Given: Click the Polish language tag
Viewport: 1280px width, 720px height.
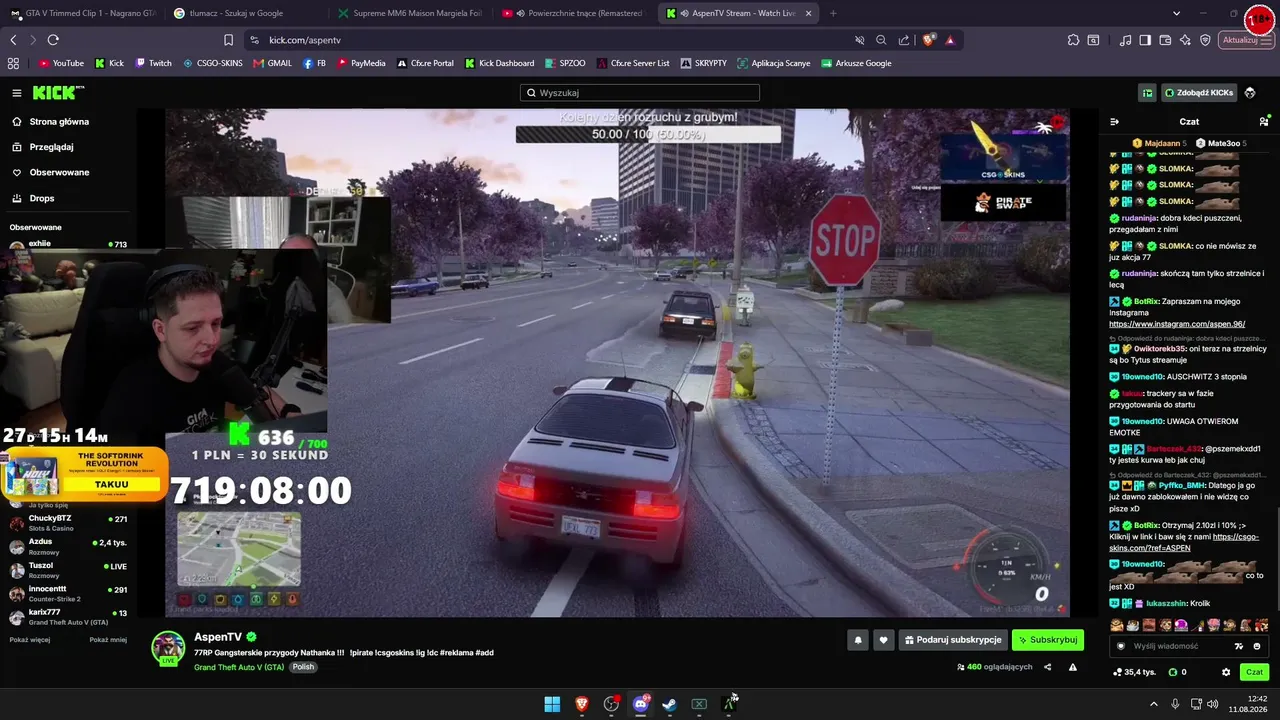Looking at the screenshot, I should coord(303,667).
